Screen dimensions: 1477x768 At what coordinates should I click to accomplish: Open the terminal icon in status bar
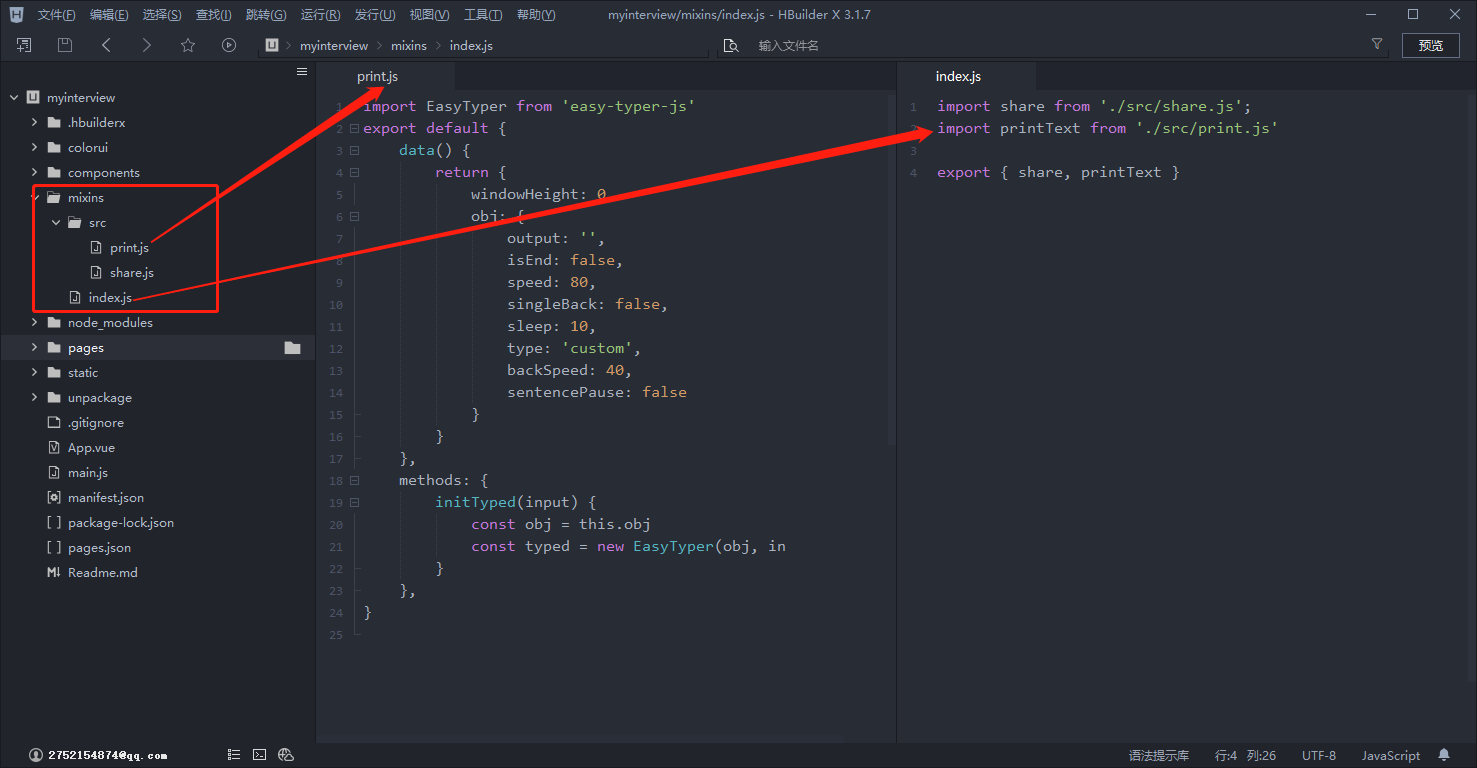(259, 755)
